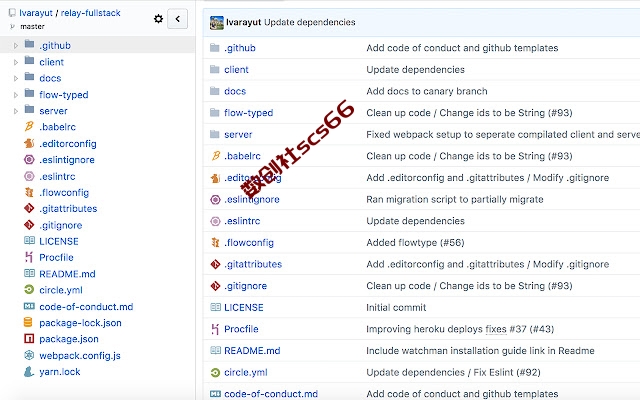Expand the client folder arrow in the sidebar
The height and width of the screenshot is (400, 640).
coord(16,62)
